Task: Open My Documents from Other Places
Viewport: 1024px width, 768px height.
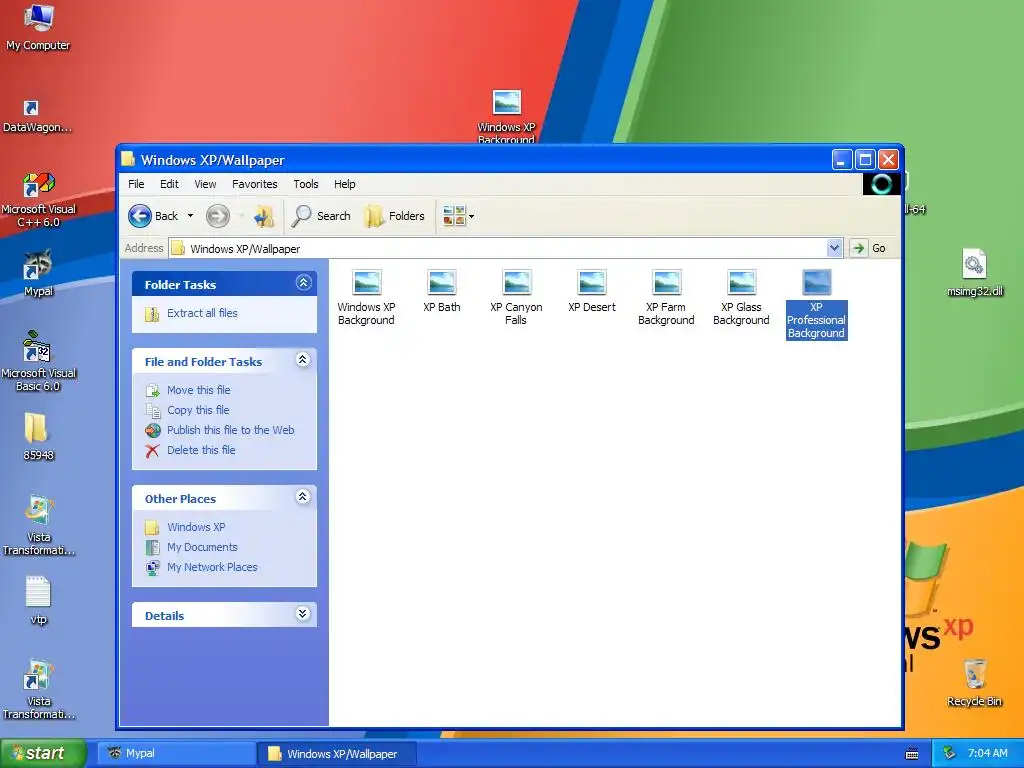Action: click(x=202, y=547)
